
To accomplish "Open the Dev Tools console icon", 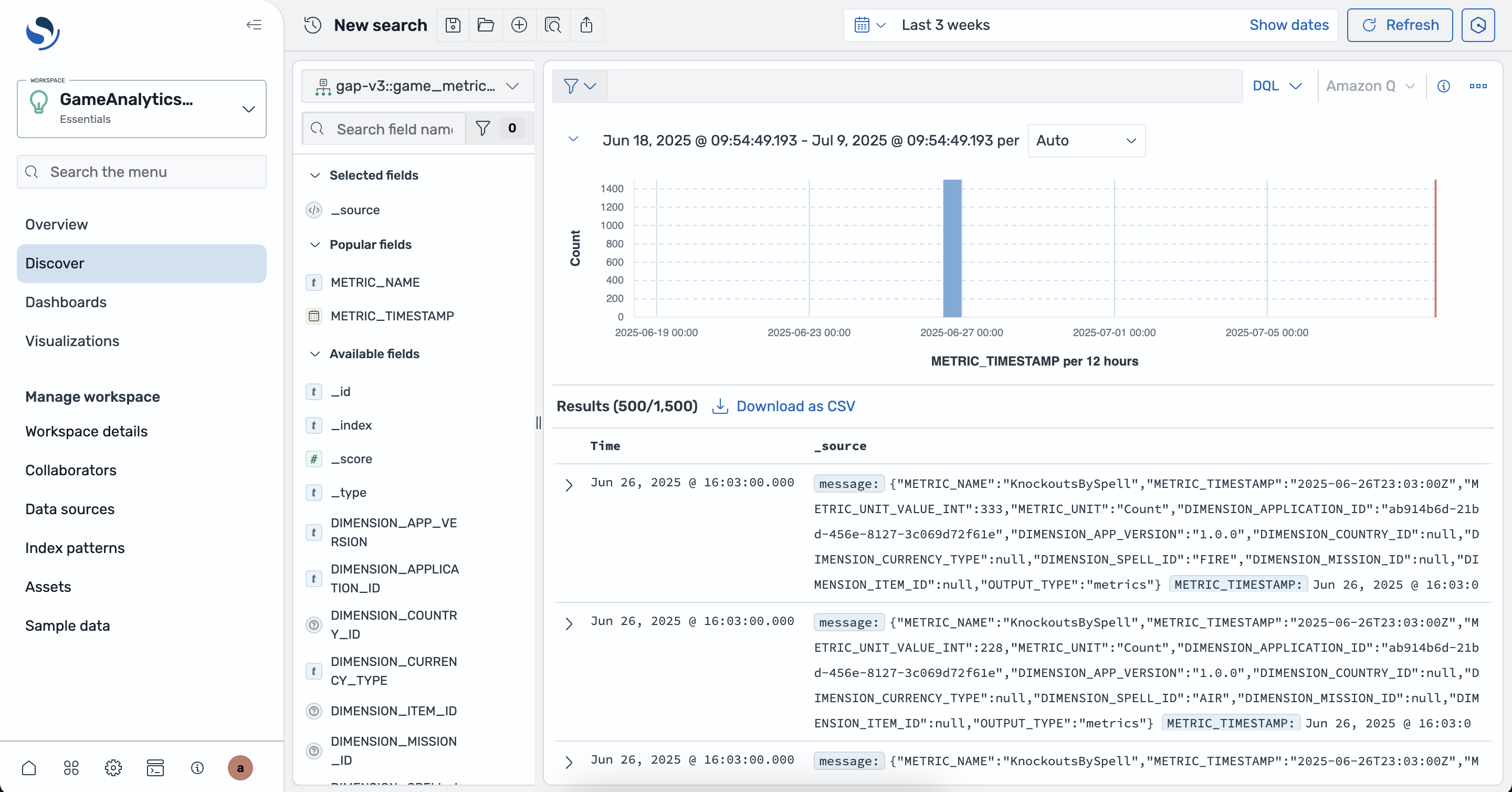I will (x=155, y=767).
